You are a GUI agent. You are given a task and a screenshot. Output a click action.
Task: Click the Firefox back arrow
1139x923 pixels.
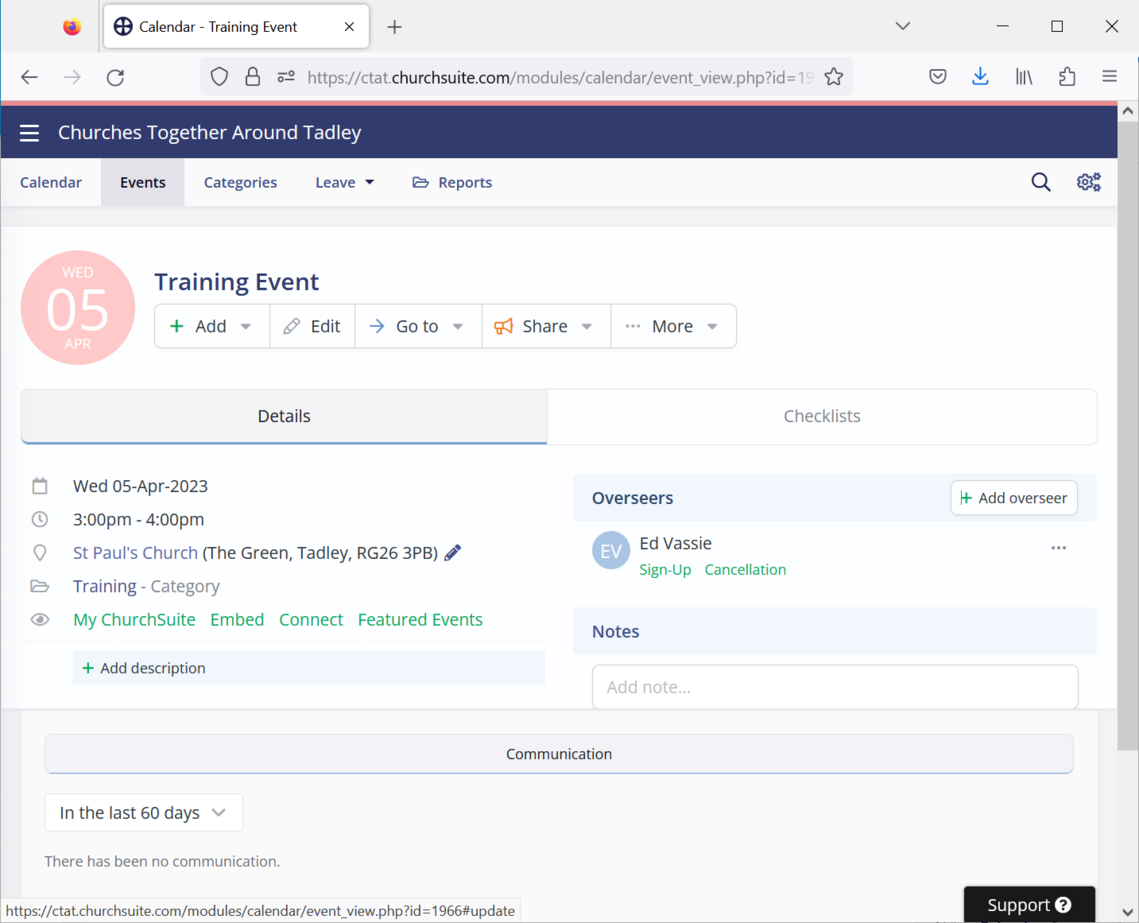(x=29, y=77)
